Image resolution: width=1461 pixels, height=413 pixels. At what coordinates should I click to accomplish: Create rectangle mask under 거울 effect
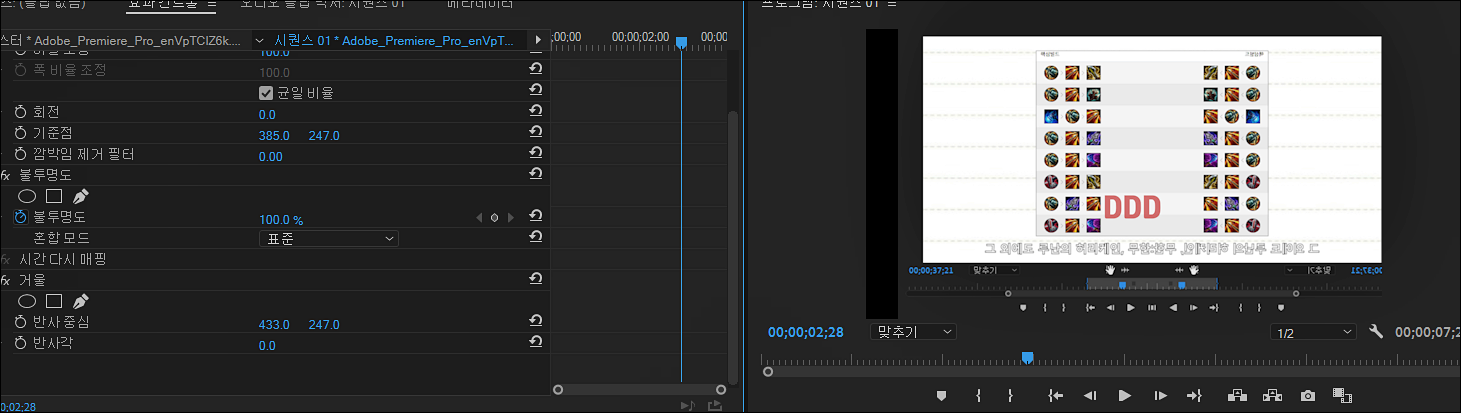(54, 302)
